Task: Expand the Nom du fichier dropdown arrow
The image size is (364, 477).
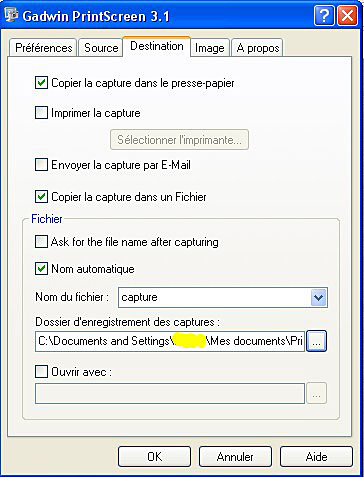Action: [x=319, y=297]
